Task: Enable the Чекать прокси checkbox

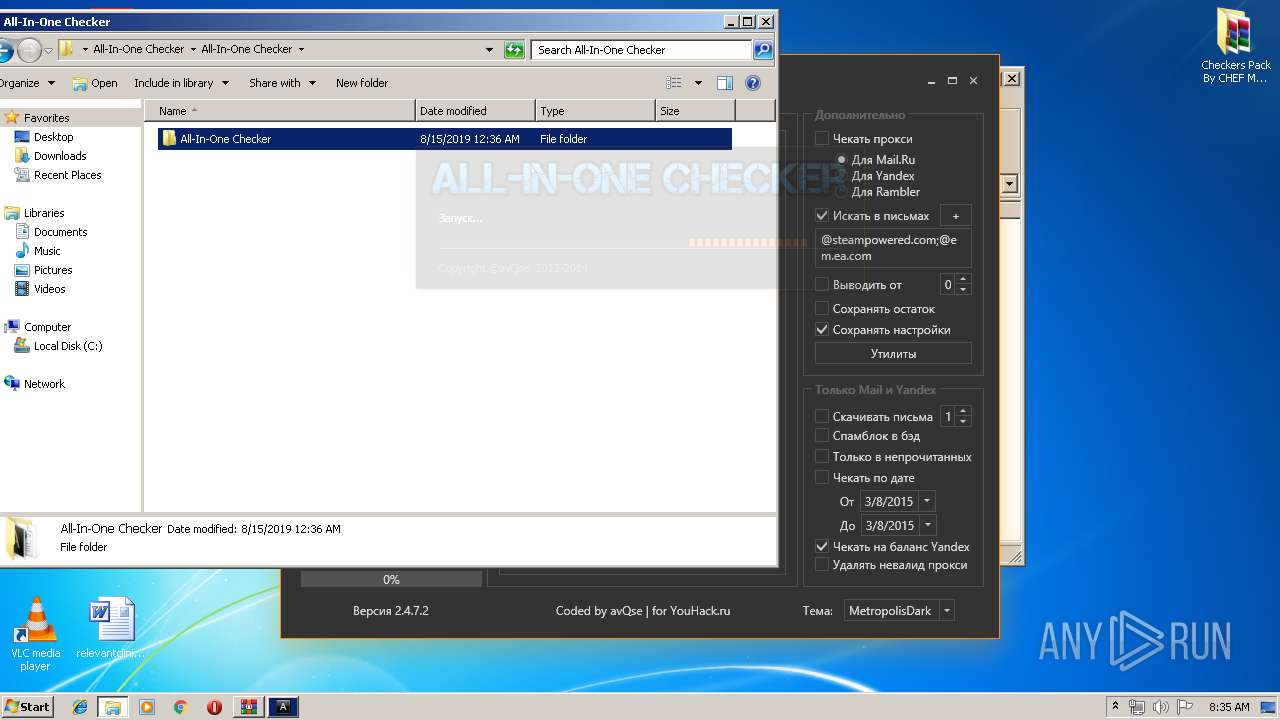Action: [822, 139]
